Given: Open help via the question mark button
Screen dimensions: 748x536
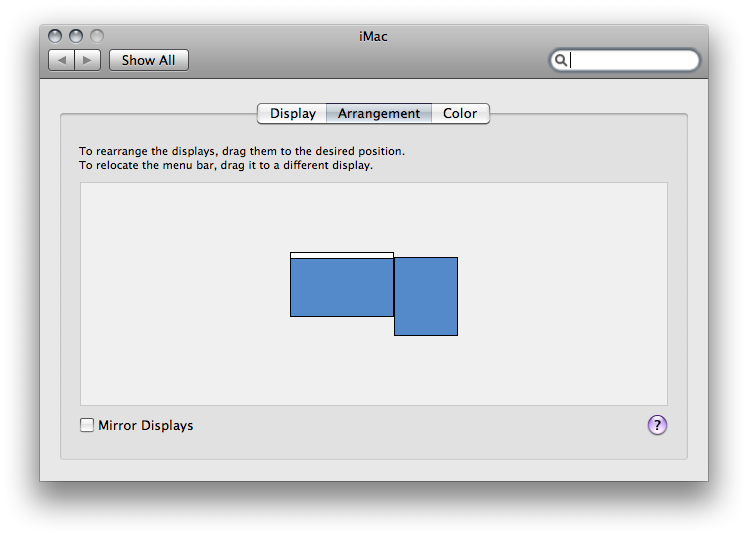Looking at the screenshot, I should click(657, 424).
